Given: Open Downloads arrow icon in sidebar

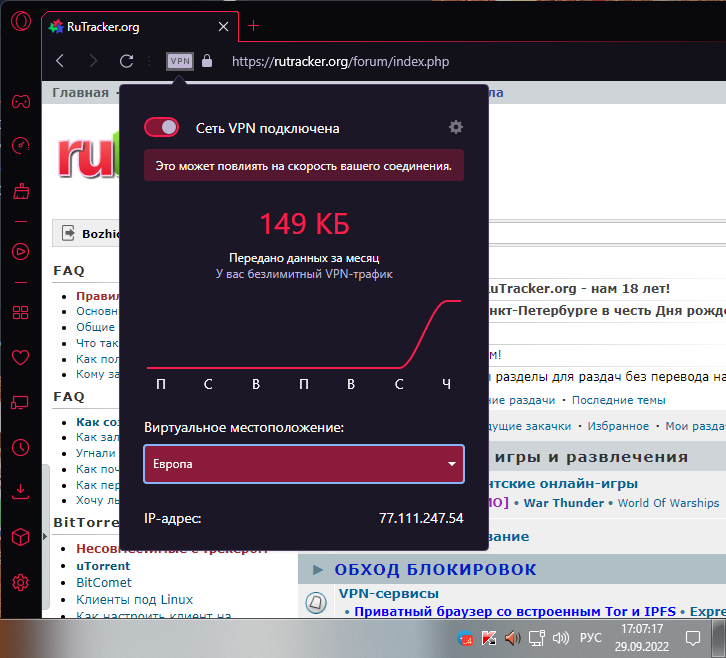Looking at the screenshot, I should (20, 492).
